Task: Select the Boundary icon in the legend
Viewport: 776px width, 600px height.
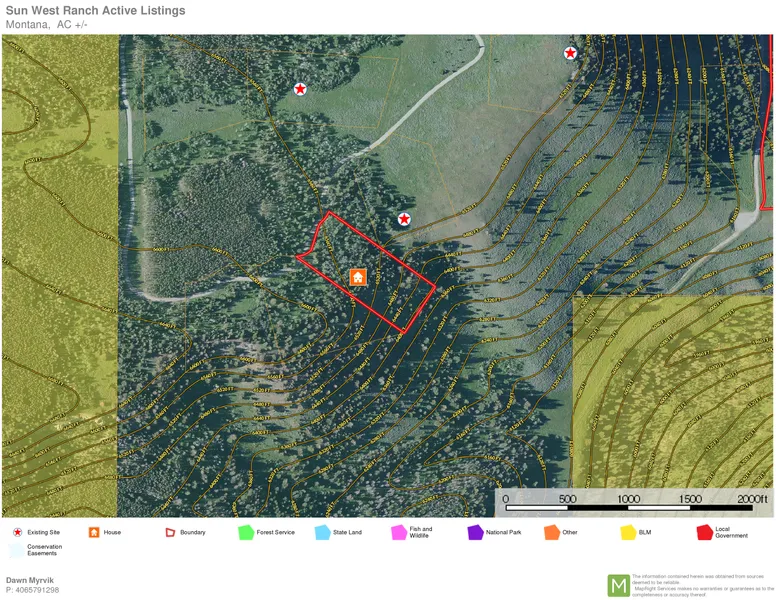Action: click(170, 532)
